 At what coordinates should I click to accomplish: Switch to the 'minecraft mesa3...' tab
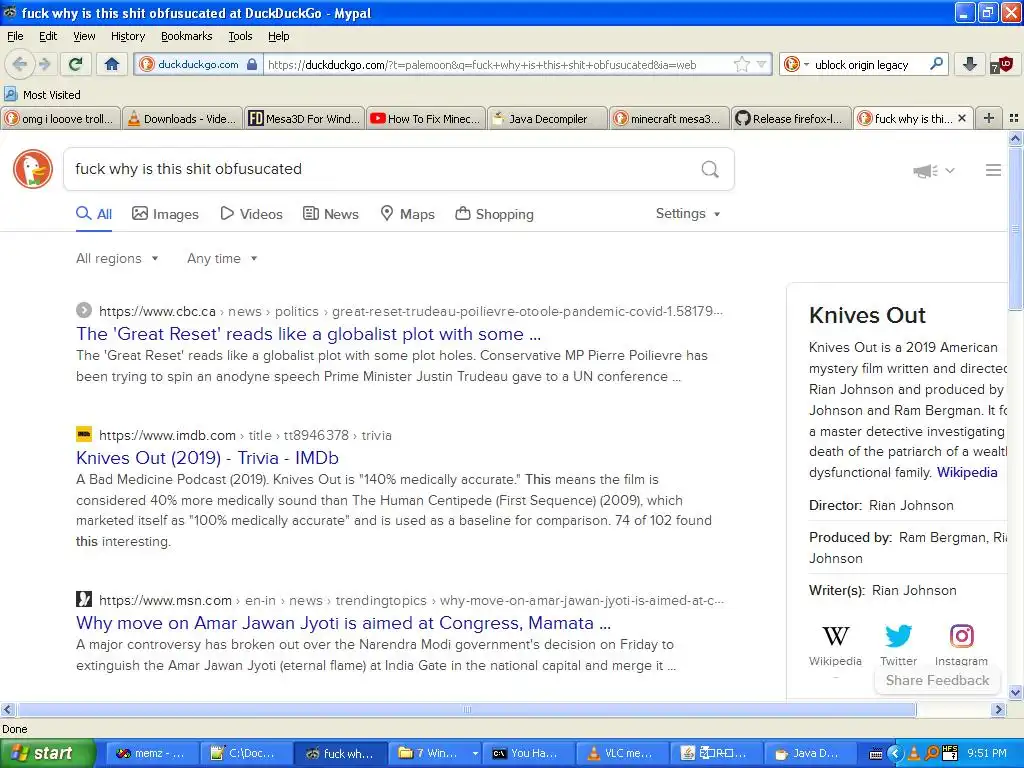point(669,118)
